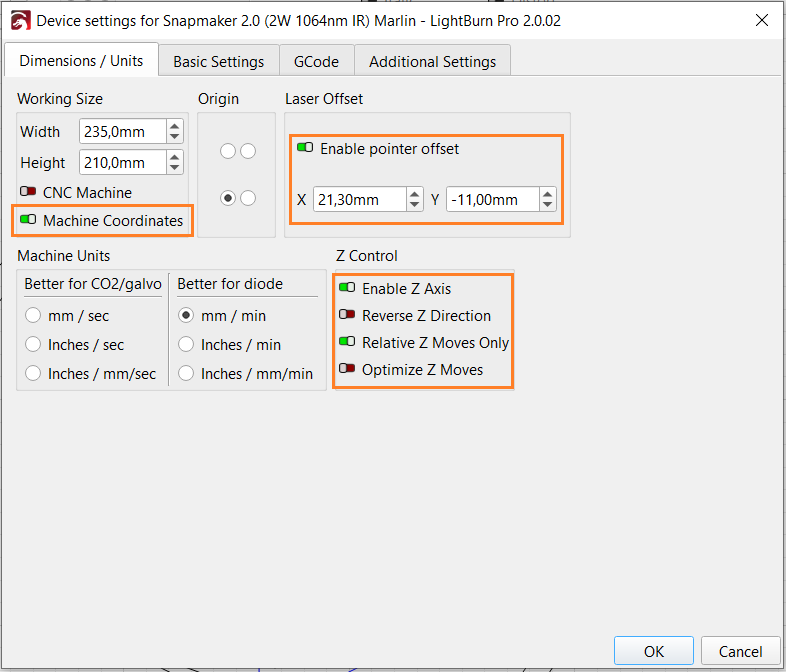This screenshot has height=672, width=786.
Task: Toggle the Reverse Z Direction switch
Action: pos(347,315)
